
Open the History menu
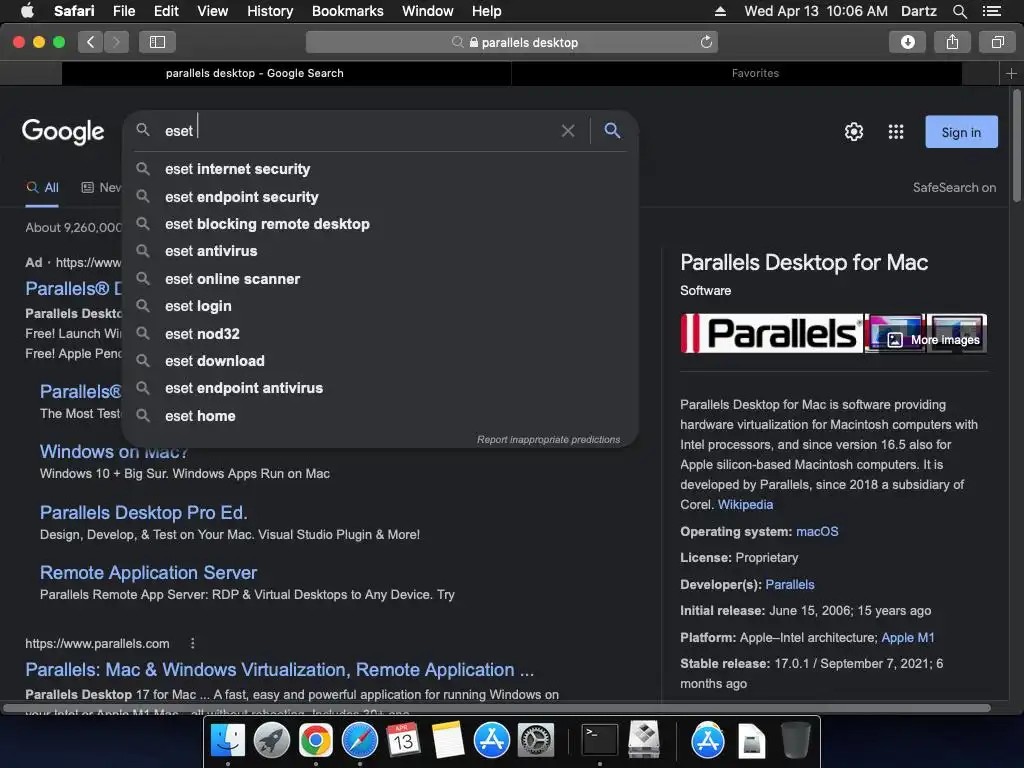coord(270,11)
